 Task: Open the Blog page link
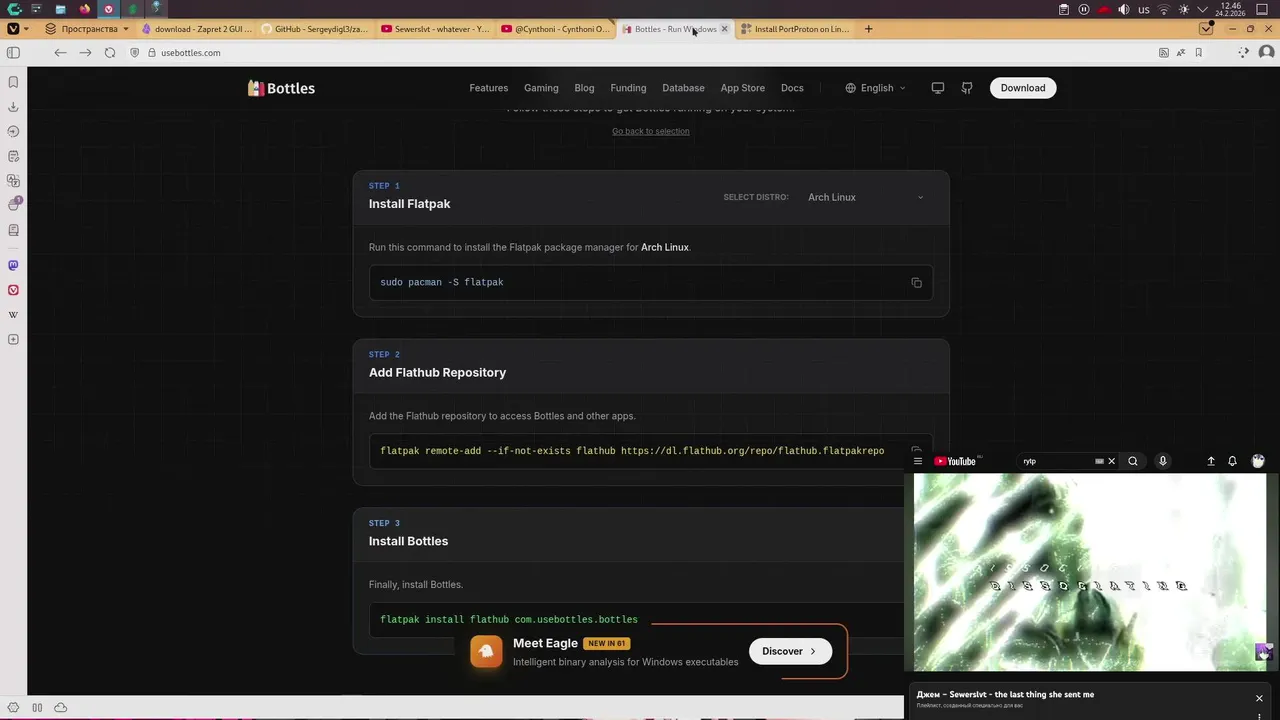[584, 88]
